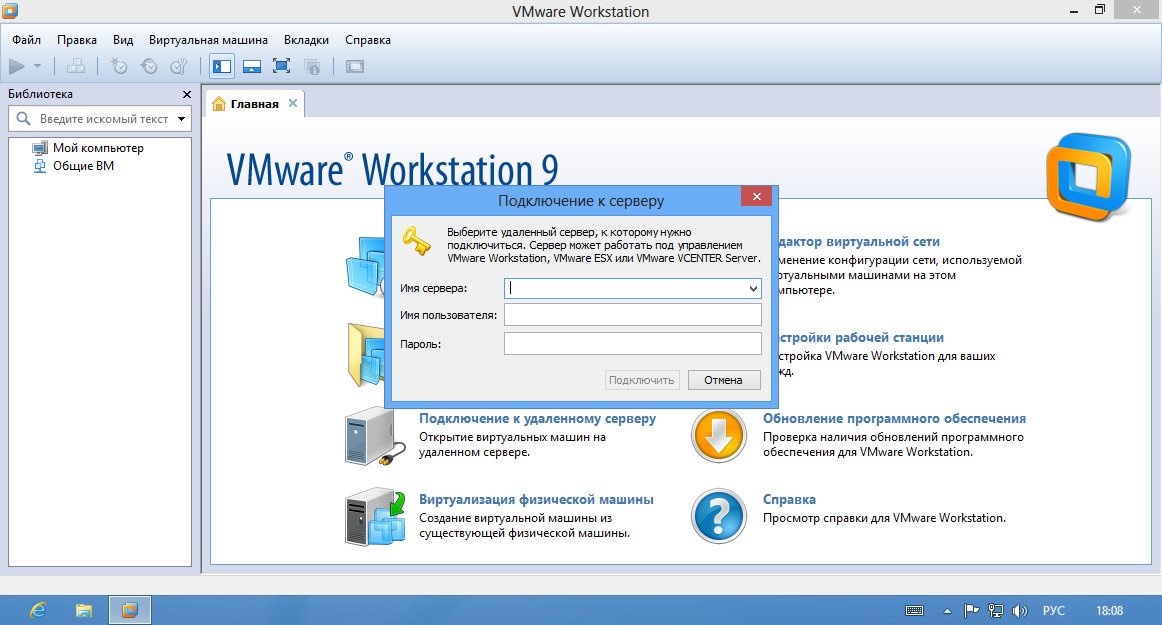Screen dimensions: 1162x625
Task: Open the Файл menu
Action: (x=27, y=40)
